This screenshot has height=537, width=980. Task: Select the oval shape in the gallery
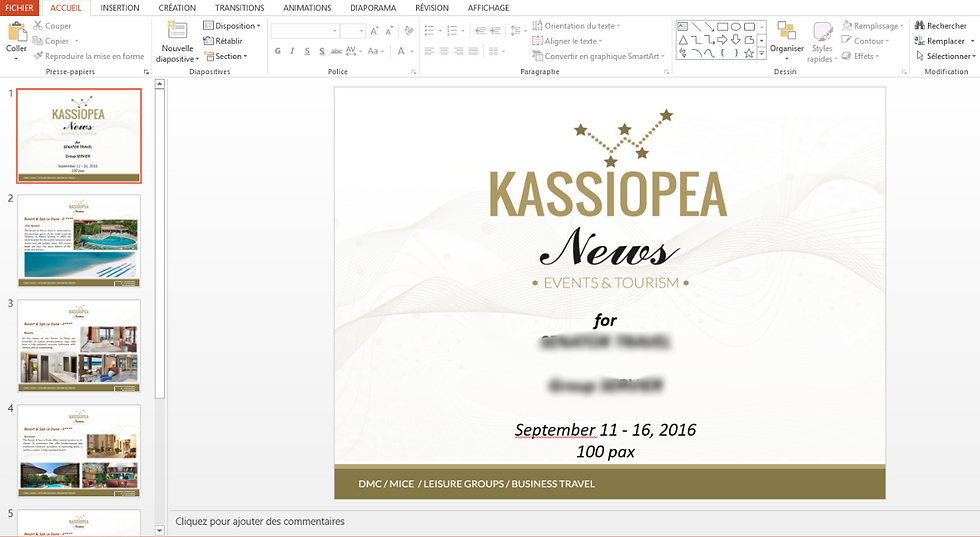(x=736, y=26)
